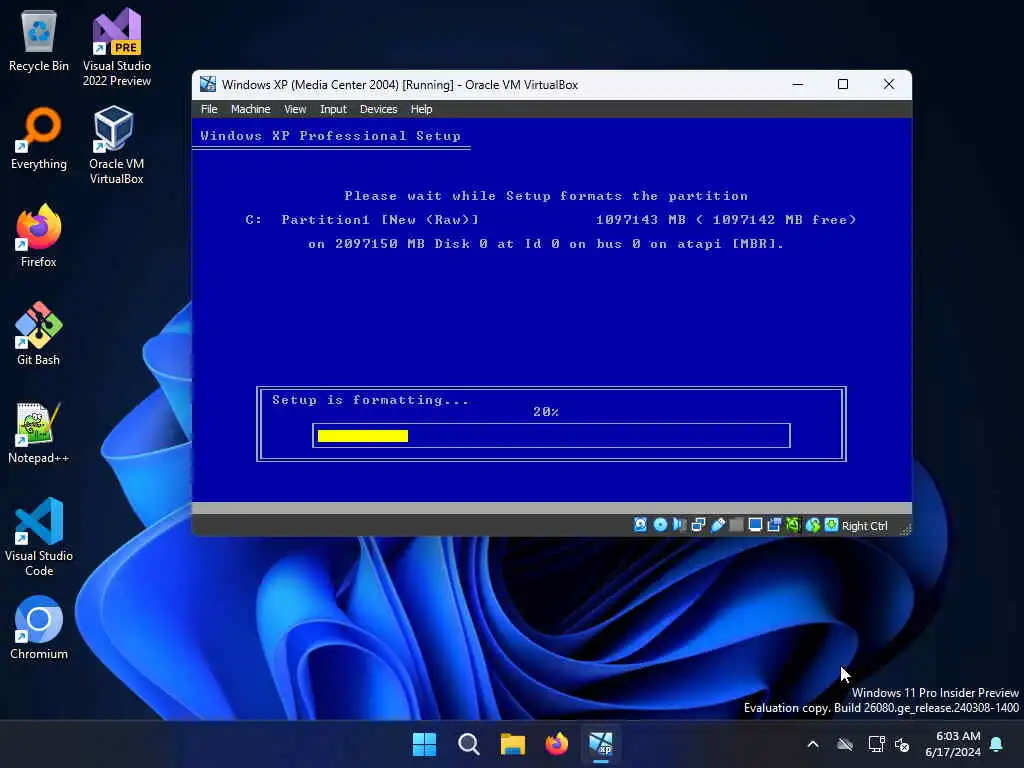Open the Input menu

point(333,109)
